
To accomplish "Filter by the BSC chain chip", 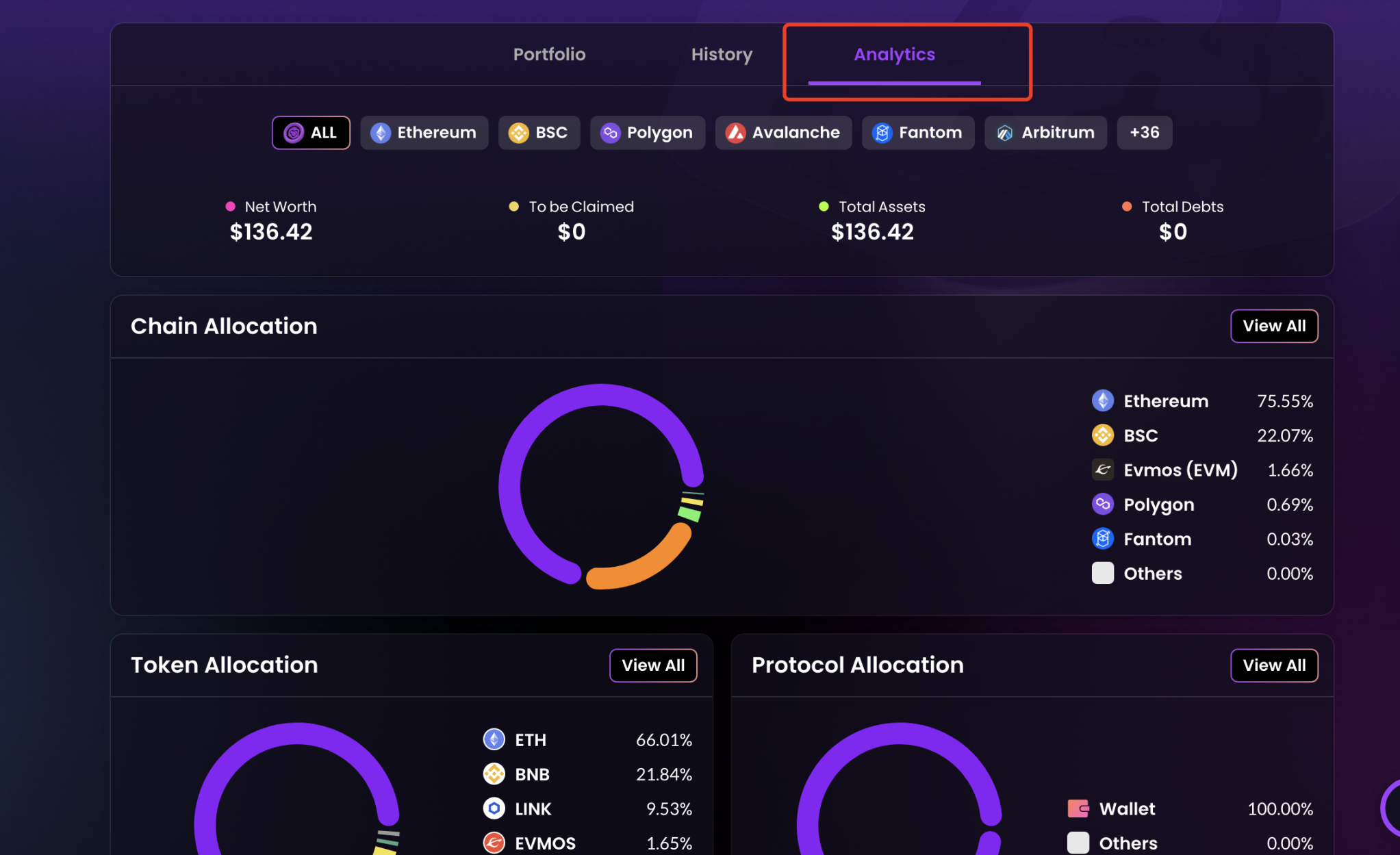I will pyautogui.click(x=539, y=133).
